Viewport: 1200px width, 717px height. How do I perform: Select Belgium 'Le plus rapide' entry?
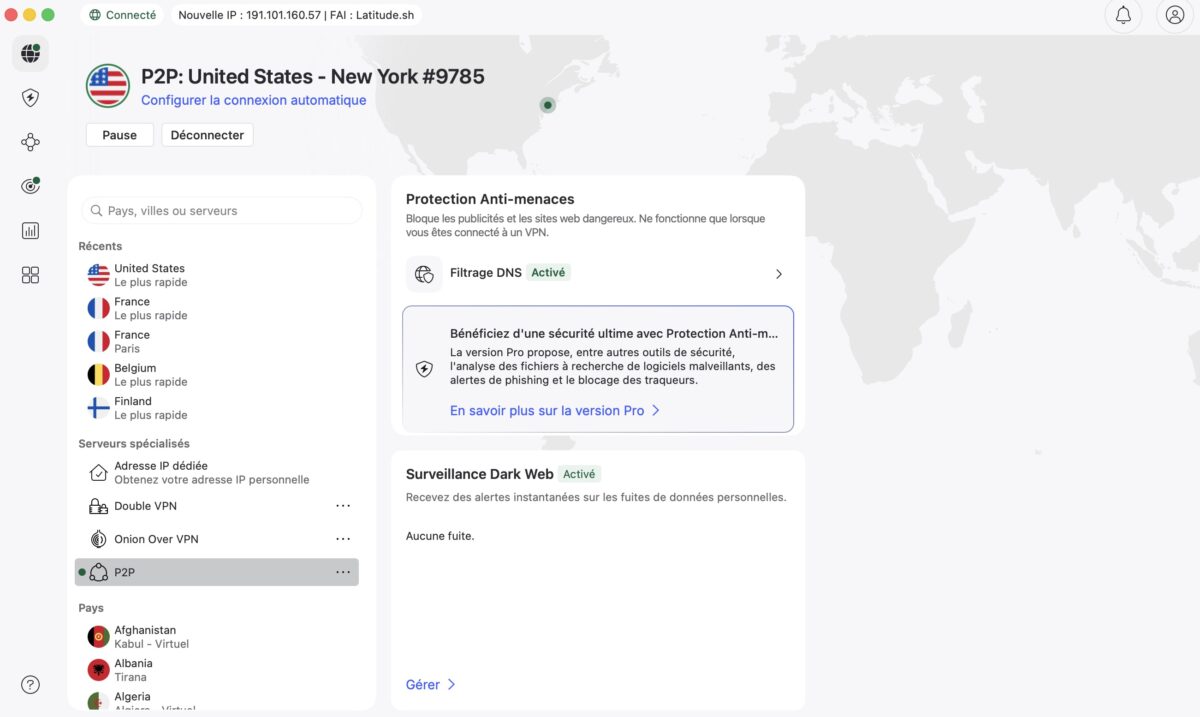(x=217, y=375)
